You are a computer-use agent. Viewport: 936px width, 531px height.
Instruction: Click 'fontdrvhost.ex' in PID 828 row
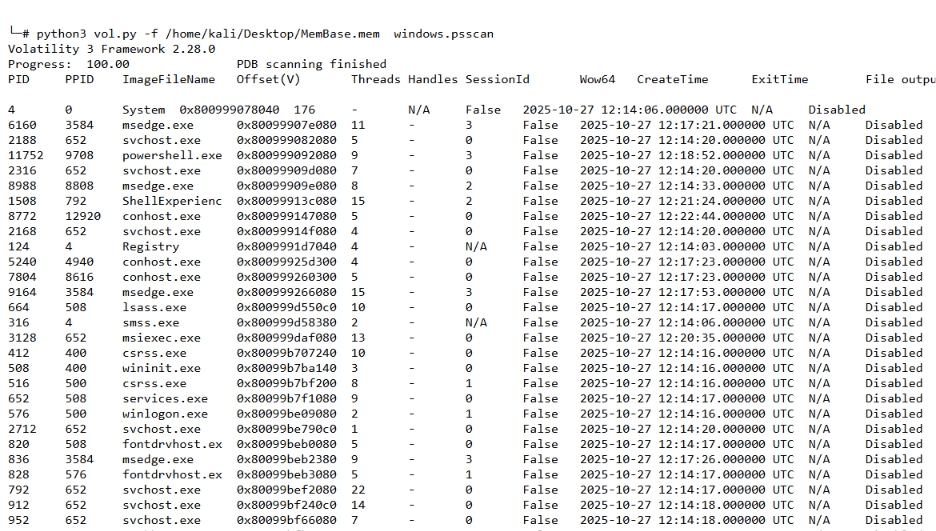click(172, 475)
